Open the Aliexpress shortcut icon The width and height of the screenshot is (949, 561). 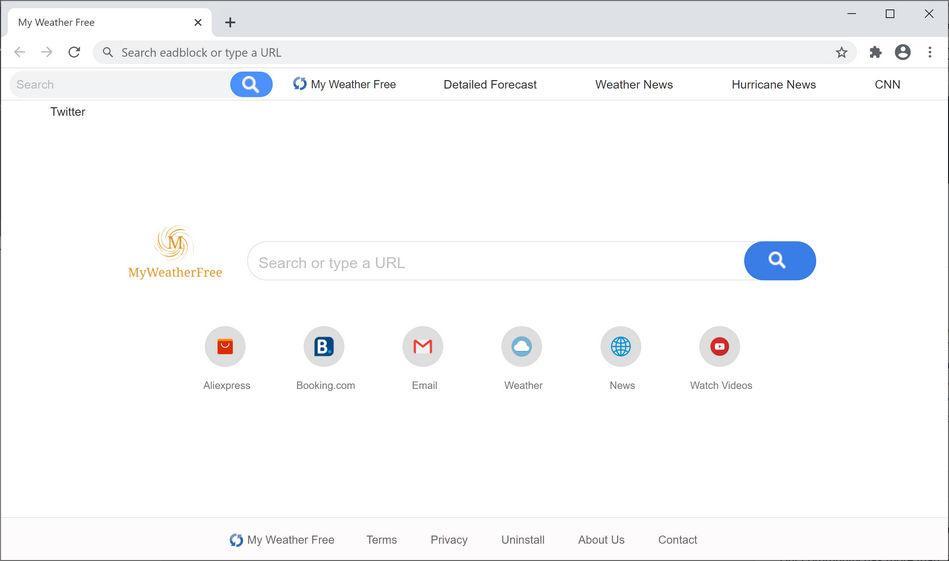point(225,347)
